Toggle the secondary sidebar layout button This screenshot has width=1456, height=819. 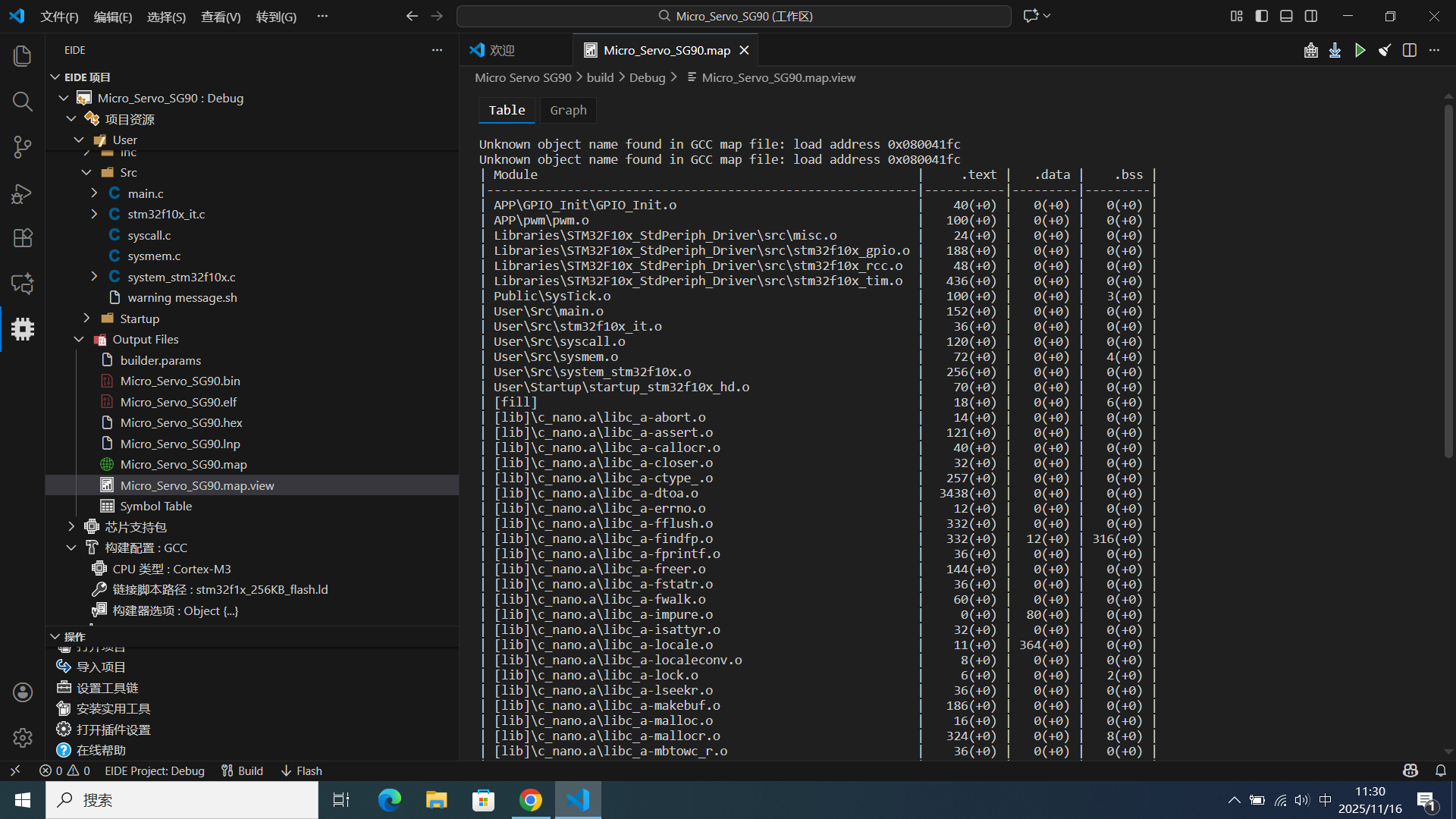coord(1311,16)
